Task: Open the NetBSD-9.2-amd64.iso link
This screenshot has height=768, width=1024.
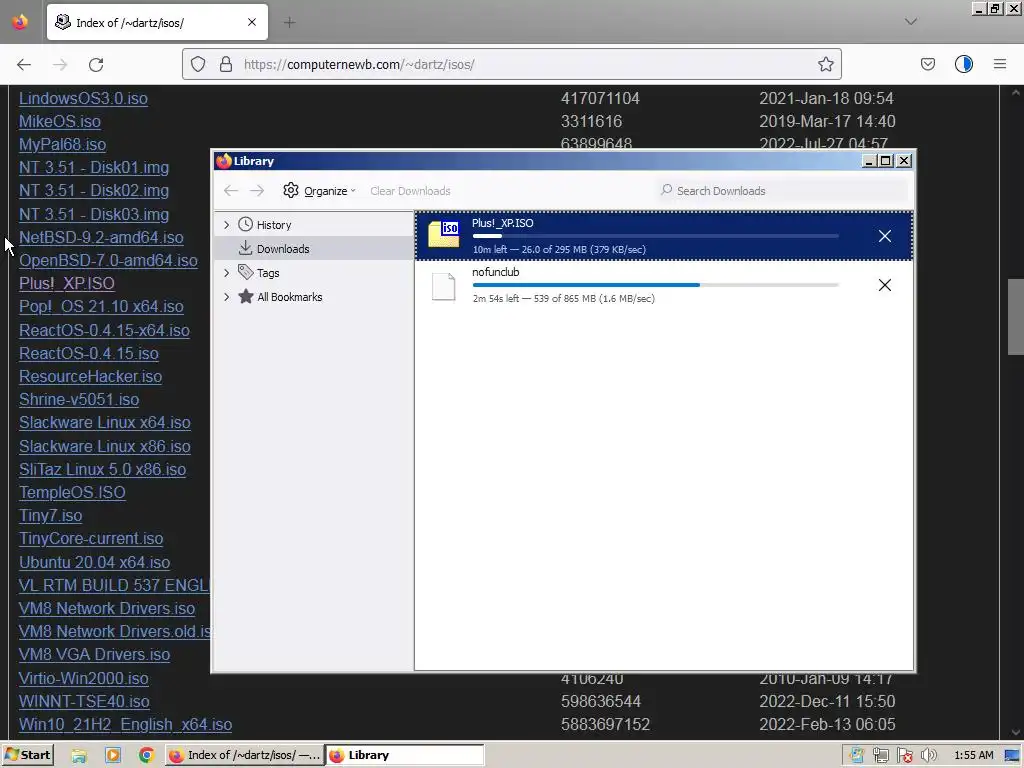Action: (x=101, y=238)
